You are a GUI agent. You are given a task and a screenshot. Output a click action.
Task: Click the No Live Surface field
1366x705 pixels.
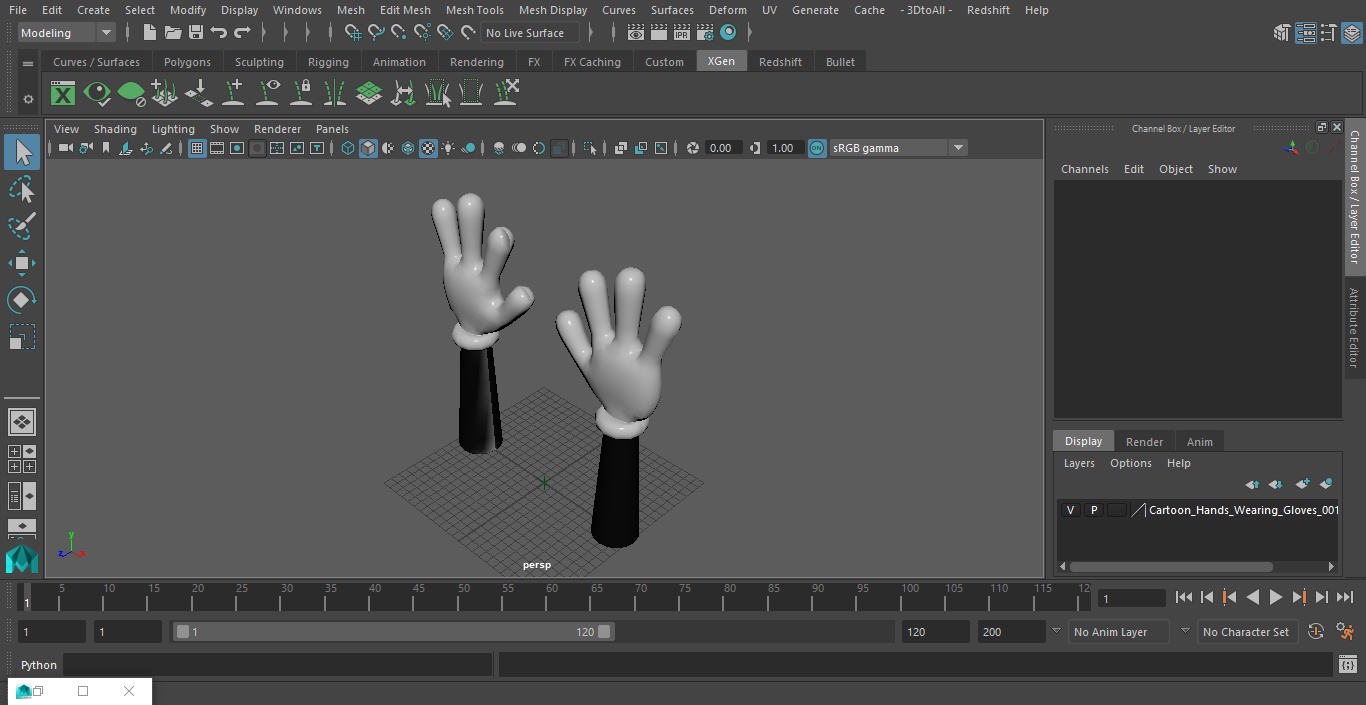(x=529, y=33)
